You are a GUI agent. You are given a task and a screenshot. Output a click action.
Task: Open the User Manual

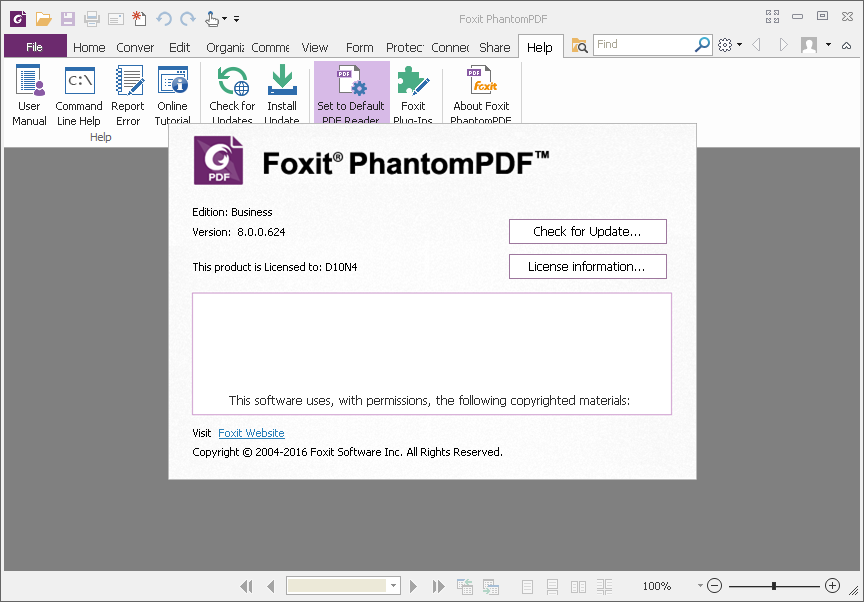tap(29, 95)
